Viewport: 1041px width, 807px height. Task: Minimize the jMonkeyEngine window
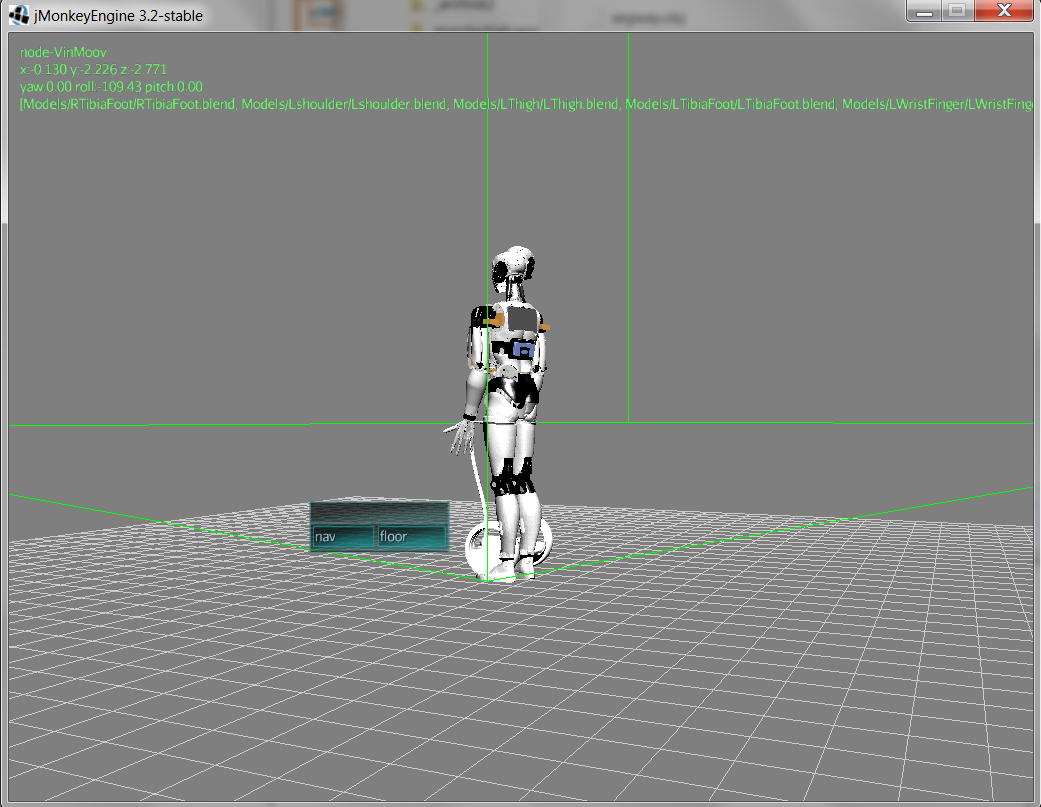925,12
